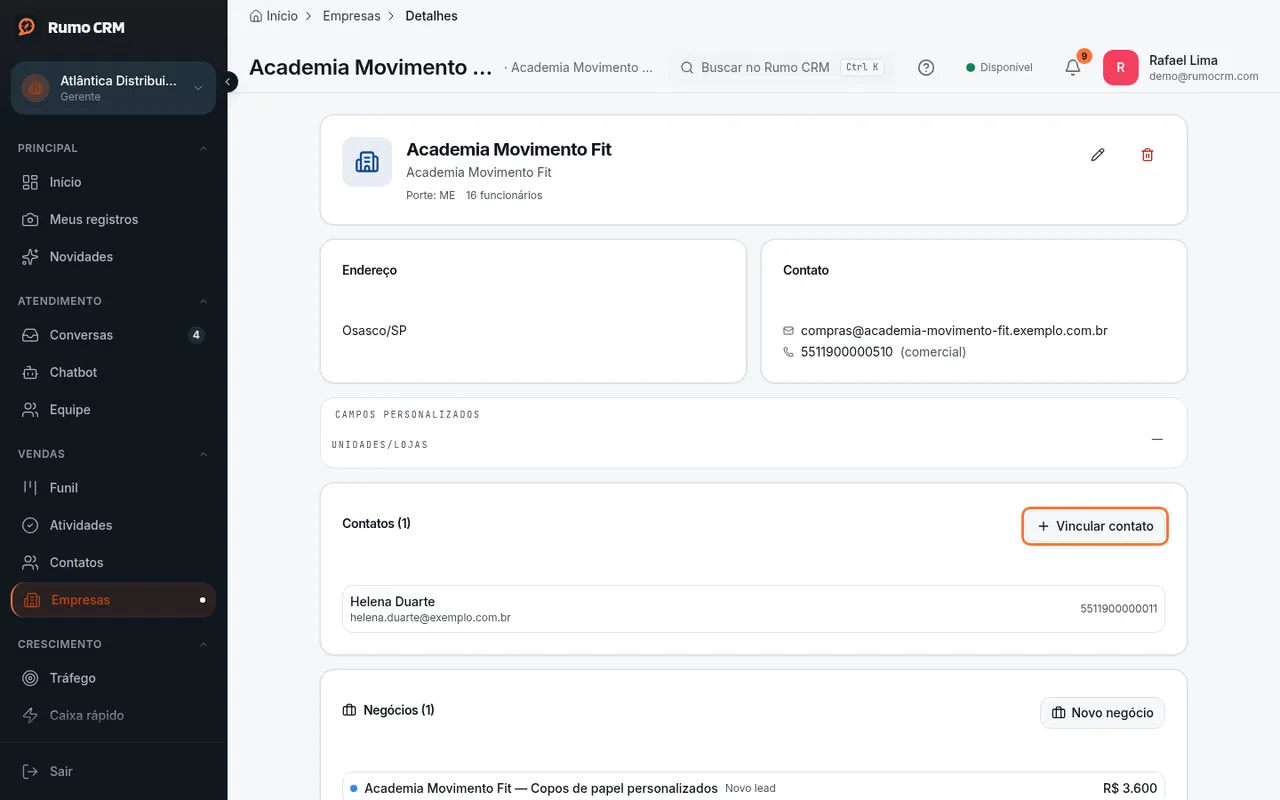This screenshot has height=800, width=1280.
Task: Click the Novo negócio button
Action: coord(1102,713)
